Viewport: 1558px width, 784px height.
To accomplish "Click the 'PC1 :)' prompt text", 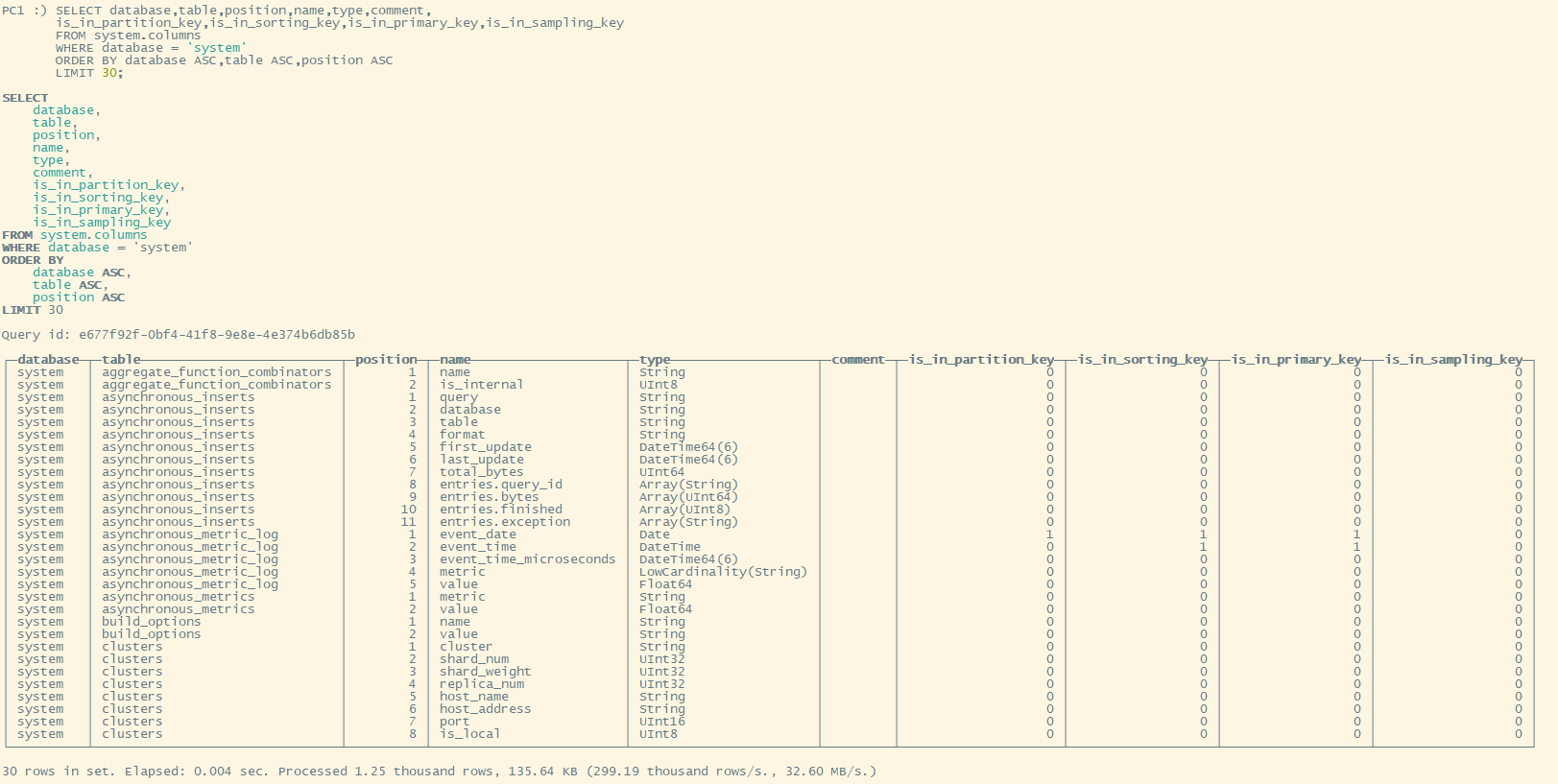I will click(x=24, y=11).
